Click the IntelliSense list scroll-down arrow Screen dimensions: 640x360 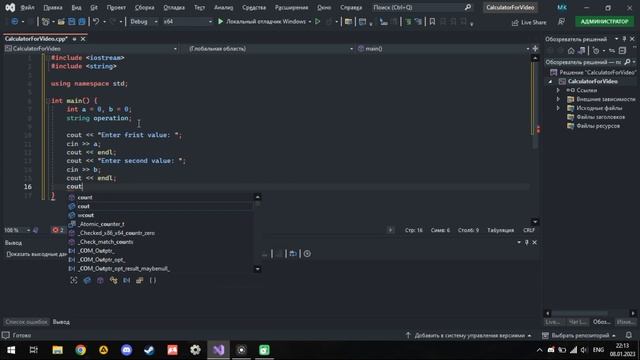point(258,269)
